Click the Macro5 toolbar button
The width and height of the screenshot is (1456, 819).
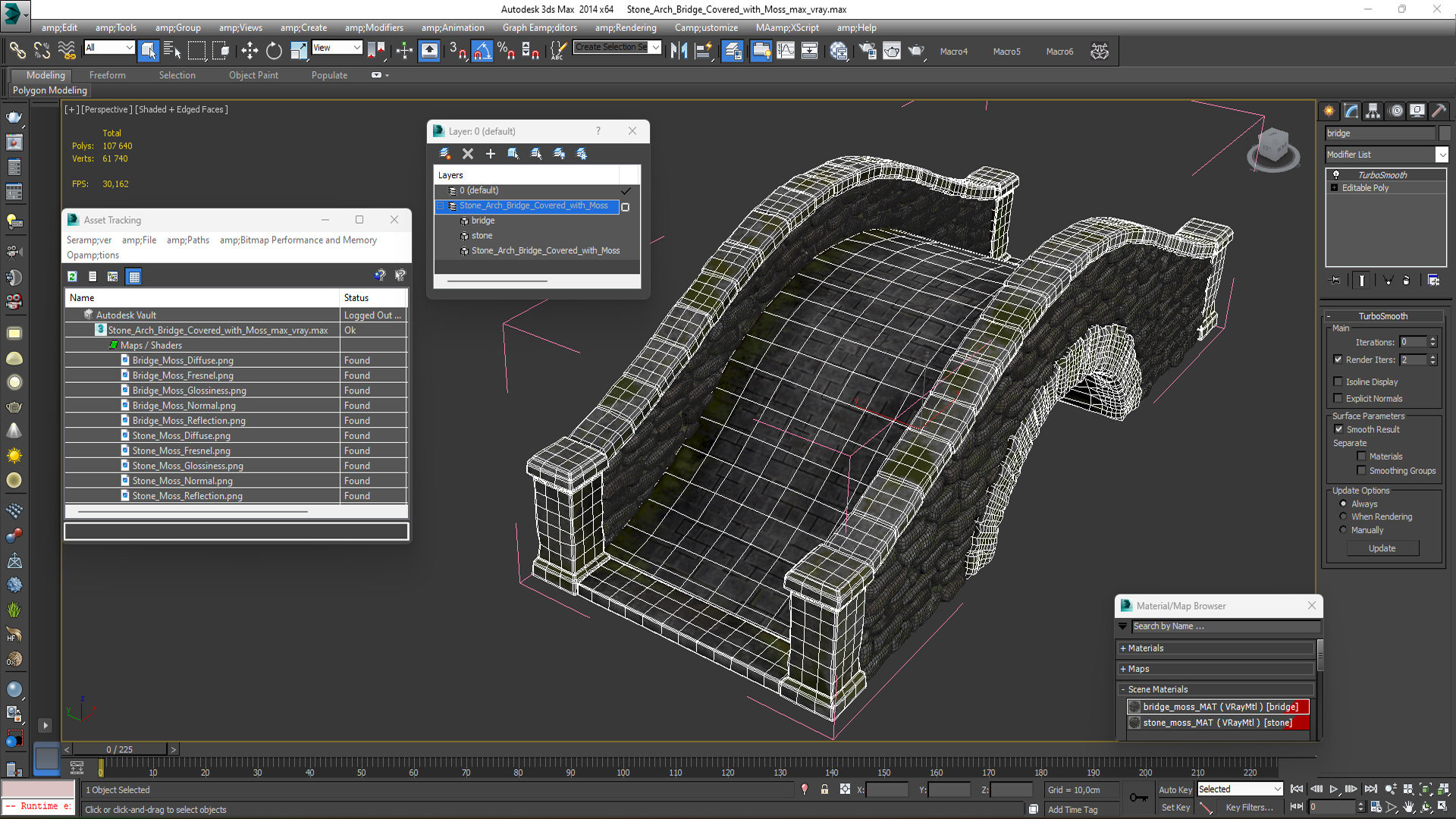coord(1006,52)
